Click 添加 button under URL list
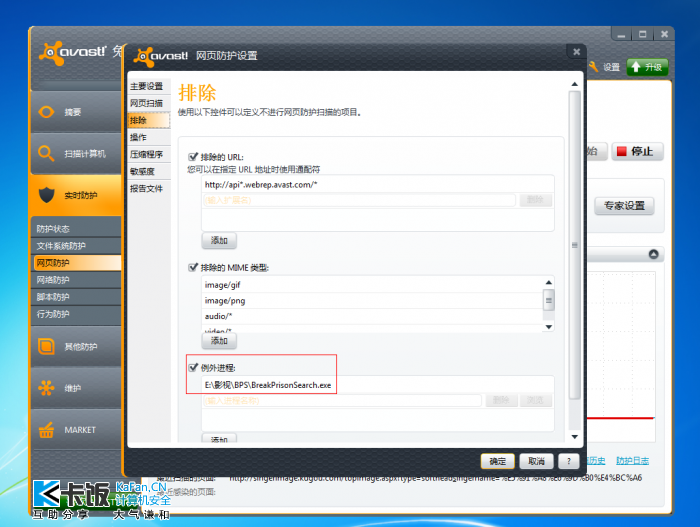Viewport: 700px width, 527px height. coord(219,240)
